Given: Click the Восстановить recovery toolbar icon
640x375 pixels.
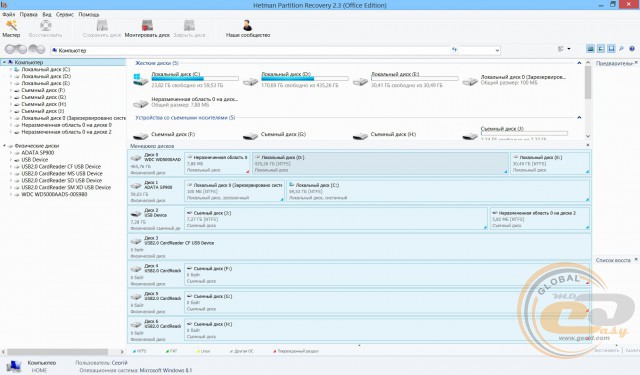Looking at the screenshot, I should click(45, 26).
